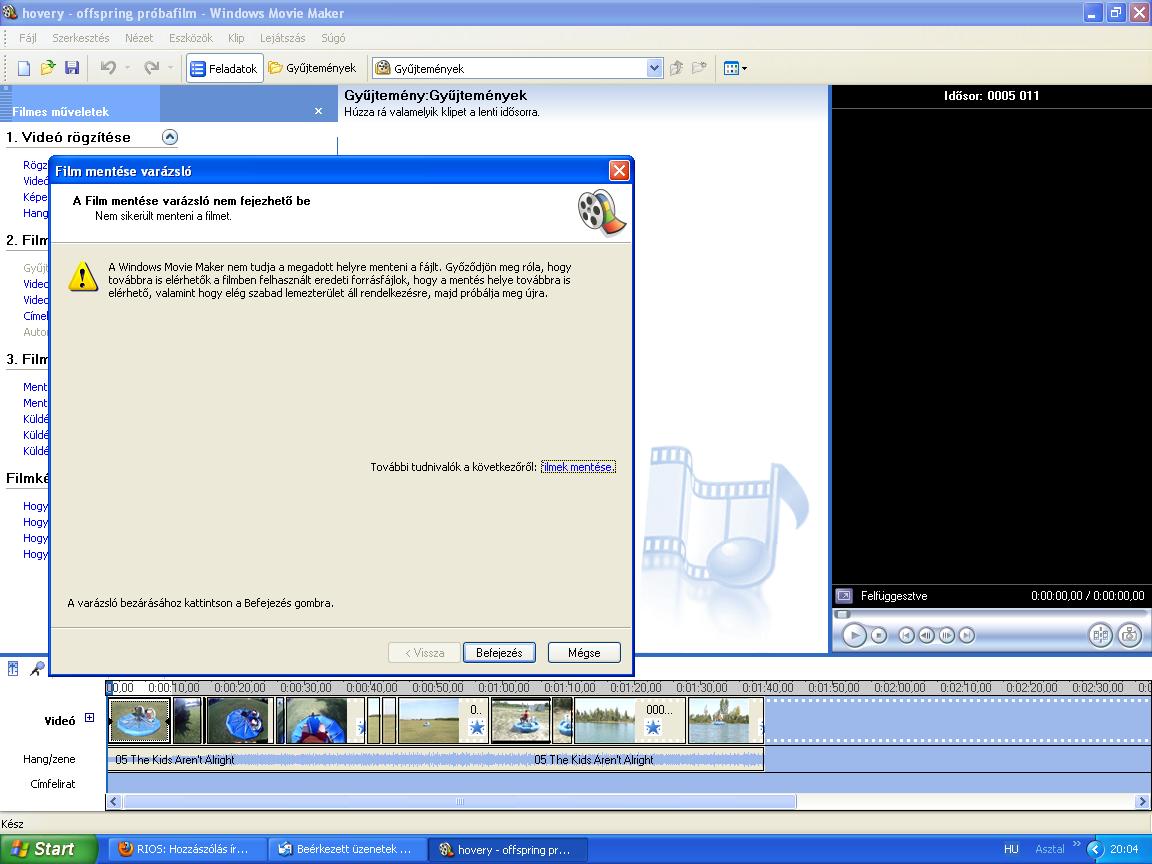Open the Fájl menu
Screen dimensions: 1152x864
[28, 38]
